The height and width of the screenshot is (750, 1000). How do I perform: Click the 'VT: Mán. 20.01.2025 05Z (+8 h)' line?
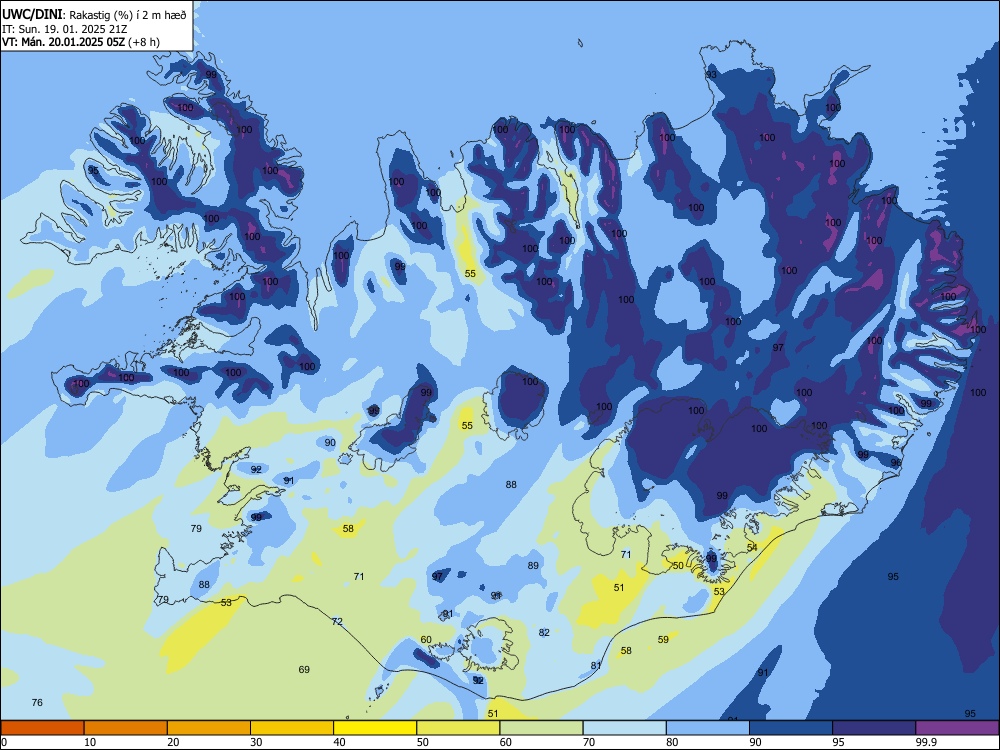click(81, 42)
